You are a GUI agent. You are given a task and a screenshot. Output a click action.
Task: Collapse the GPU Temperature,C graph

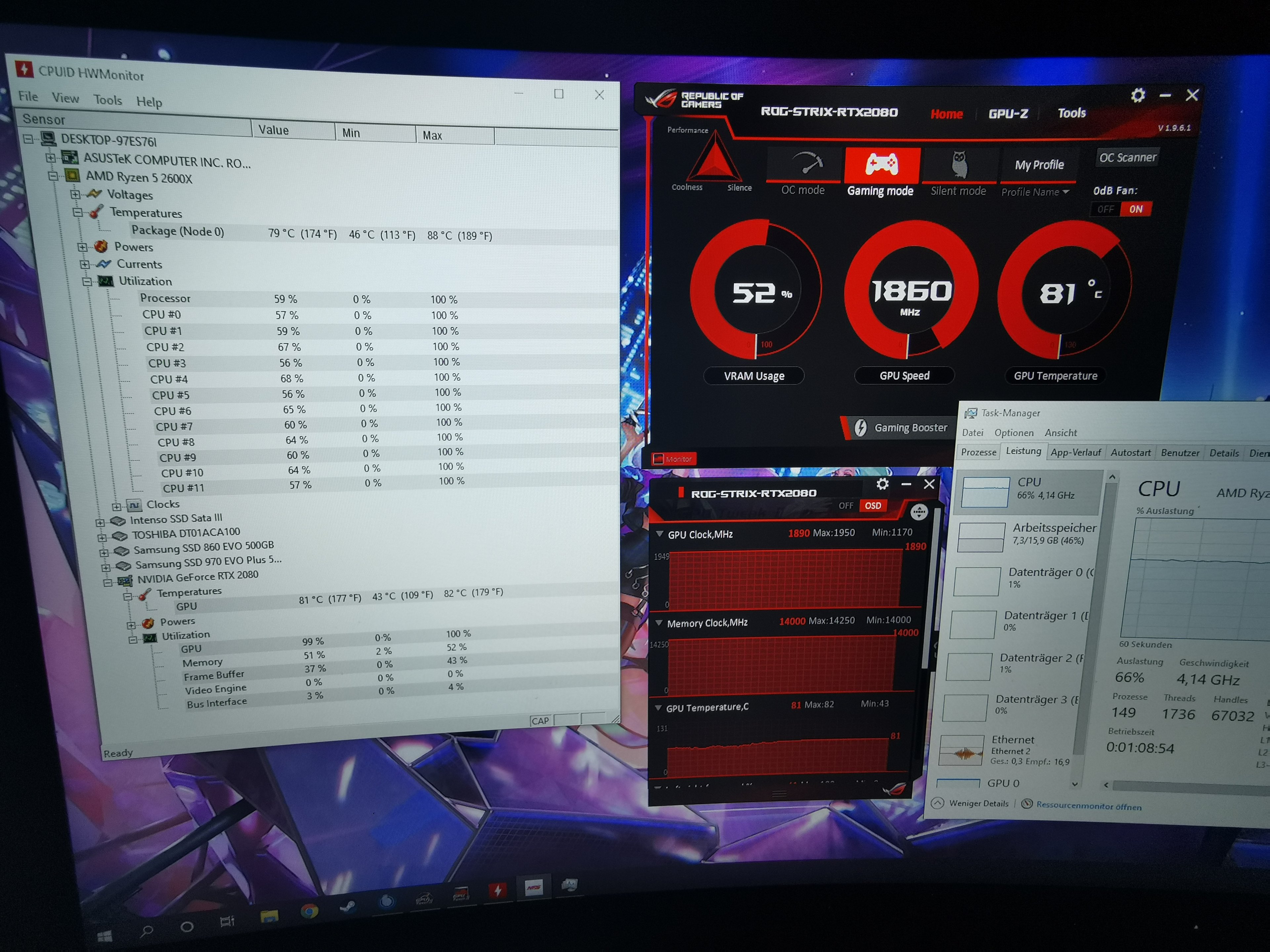658,708
